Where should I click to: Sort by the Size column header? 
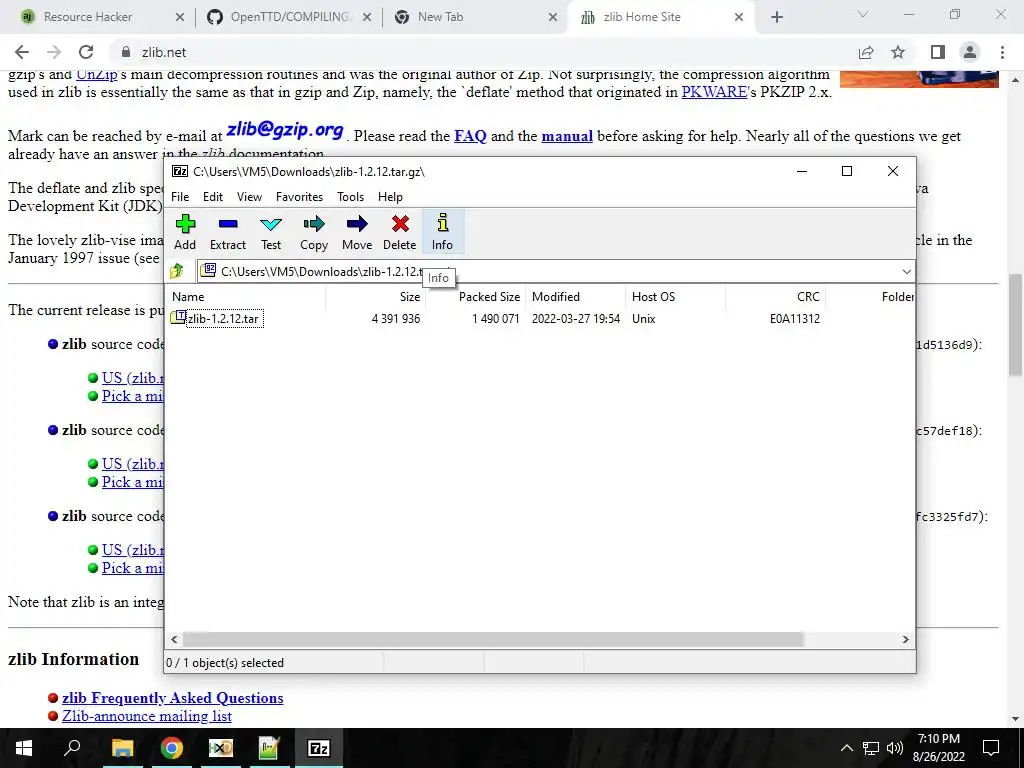pyautogui.click(x=376, y=296)
